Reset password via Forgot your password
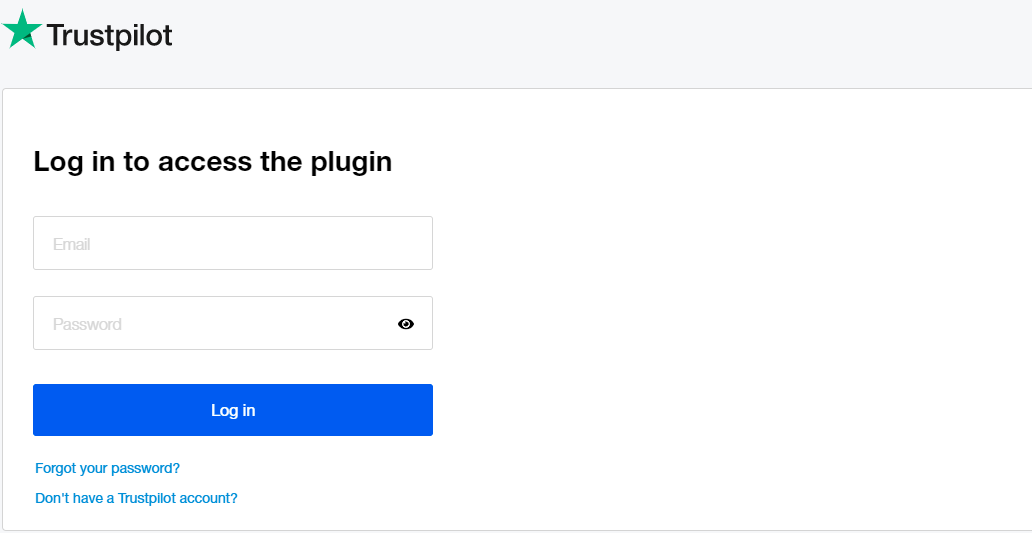The height and width of the screenshot is (533, 1032). [107, 468]
